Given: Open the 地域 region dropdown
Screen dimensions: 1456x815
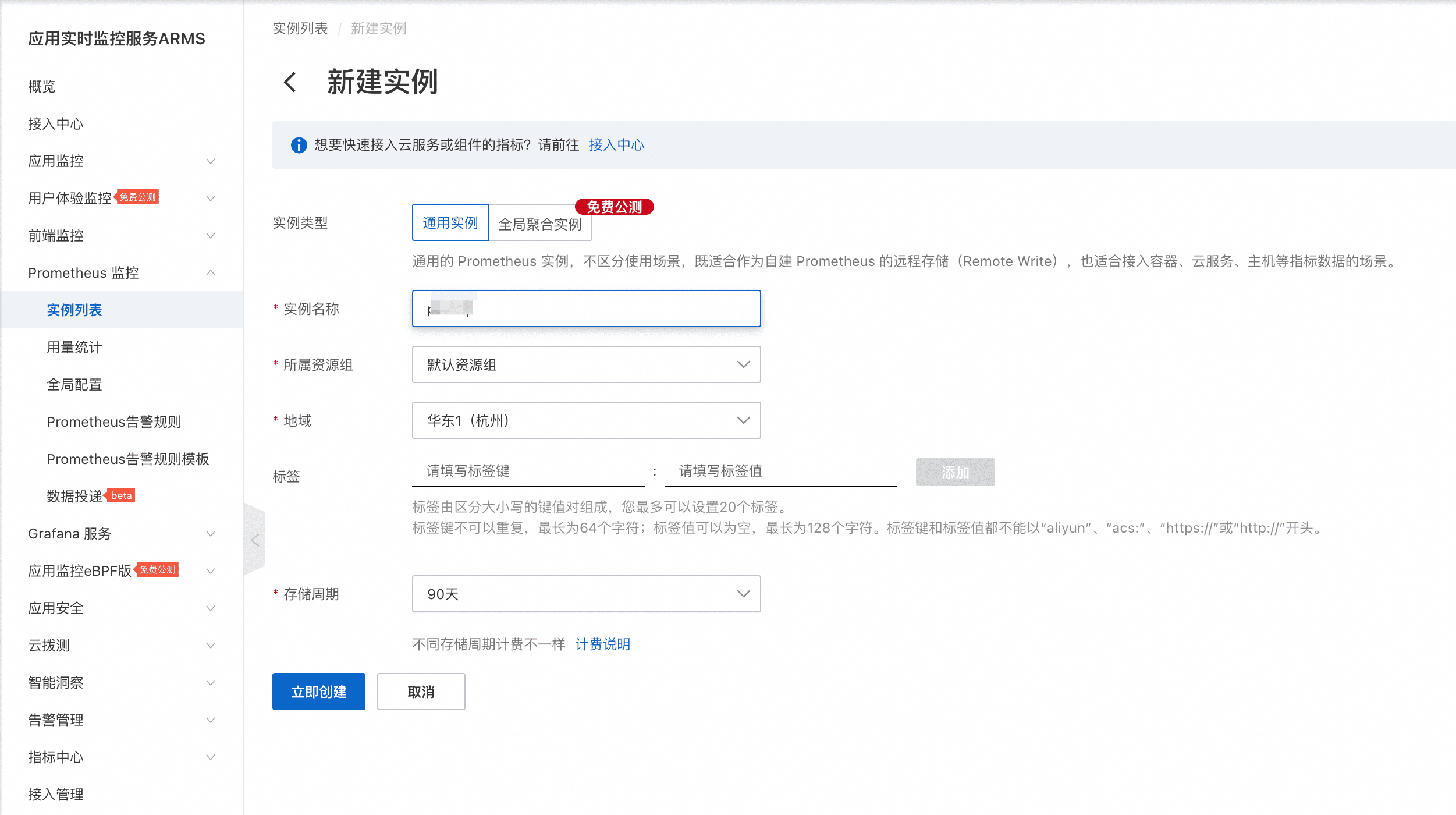Looking at the screenshot, I should [586, 420].
